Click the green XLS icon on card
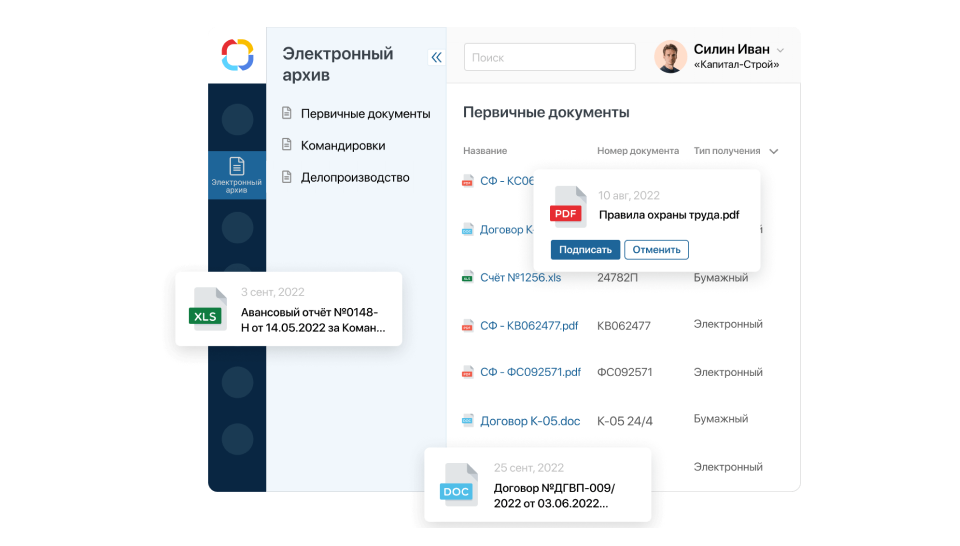 coord(208,309)
